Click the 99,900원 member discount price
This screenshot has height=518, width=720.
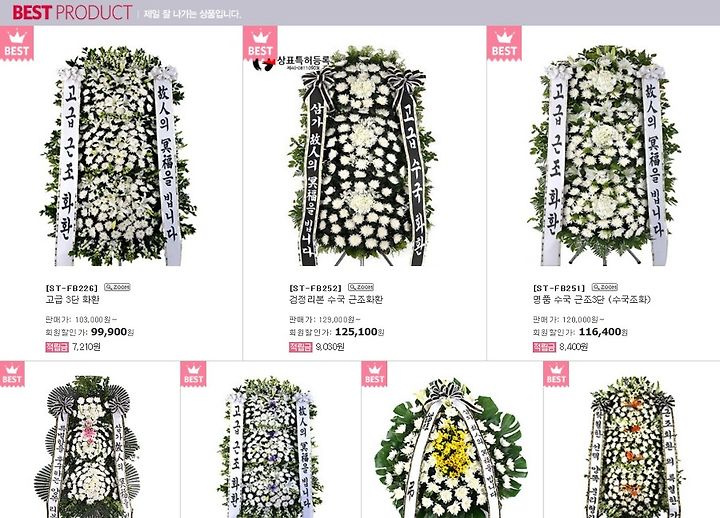[112, 332]
